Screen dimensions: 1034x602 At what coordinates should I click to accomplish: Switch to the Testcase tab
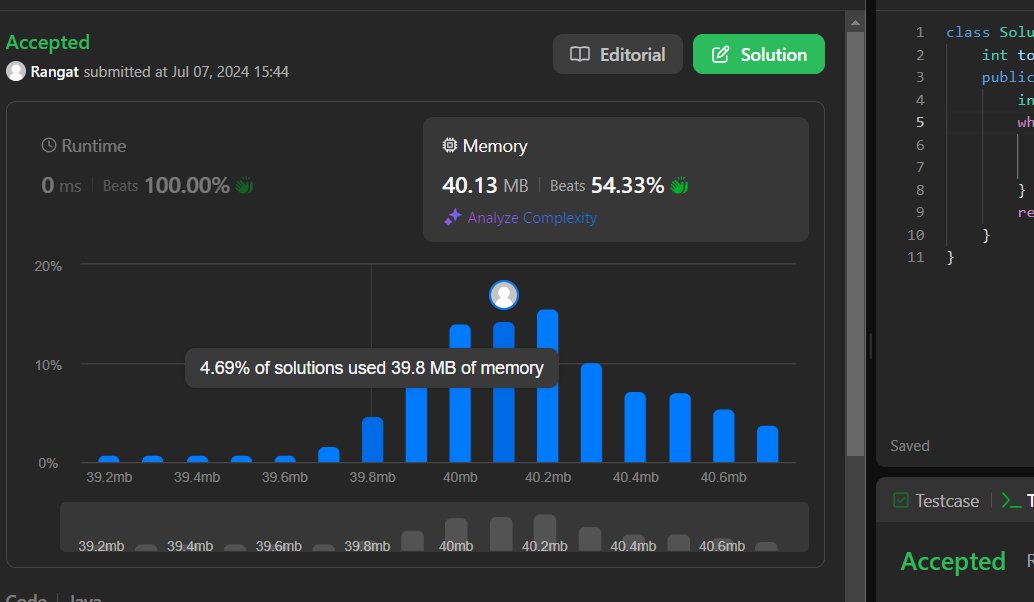(936, 500)
